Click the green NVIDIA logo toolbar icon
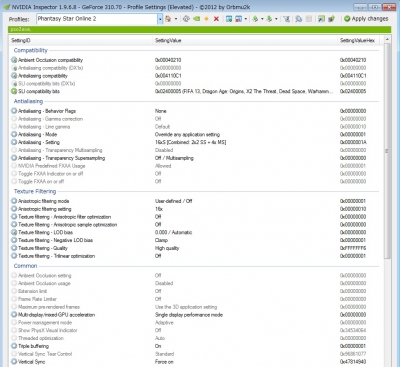Image resolution: width=400 pixels, height=367 pixels. pos(197,19)
